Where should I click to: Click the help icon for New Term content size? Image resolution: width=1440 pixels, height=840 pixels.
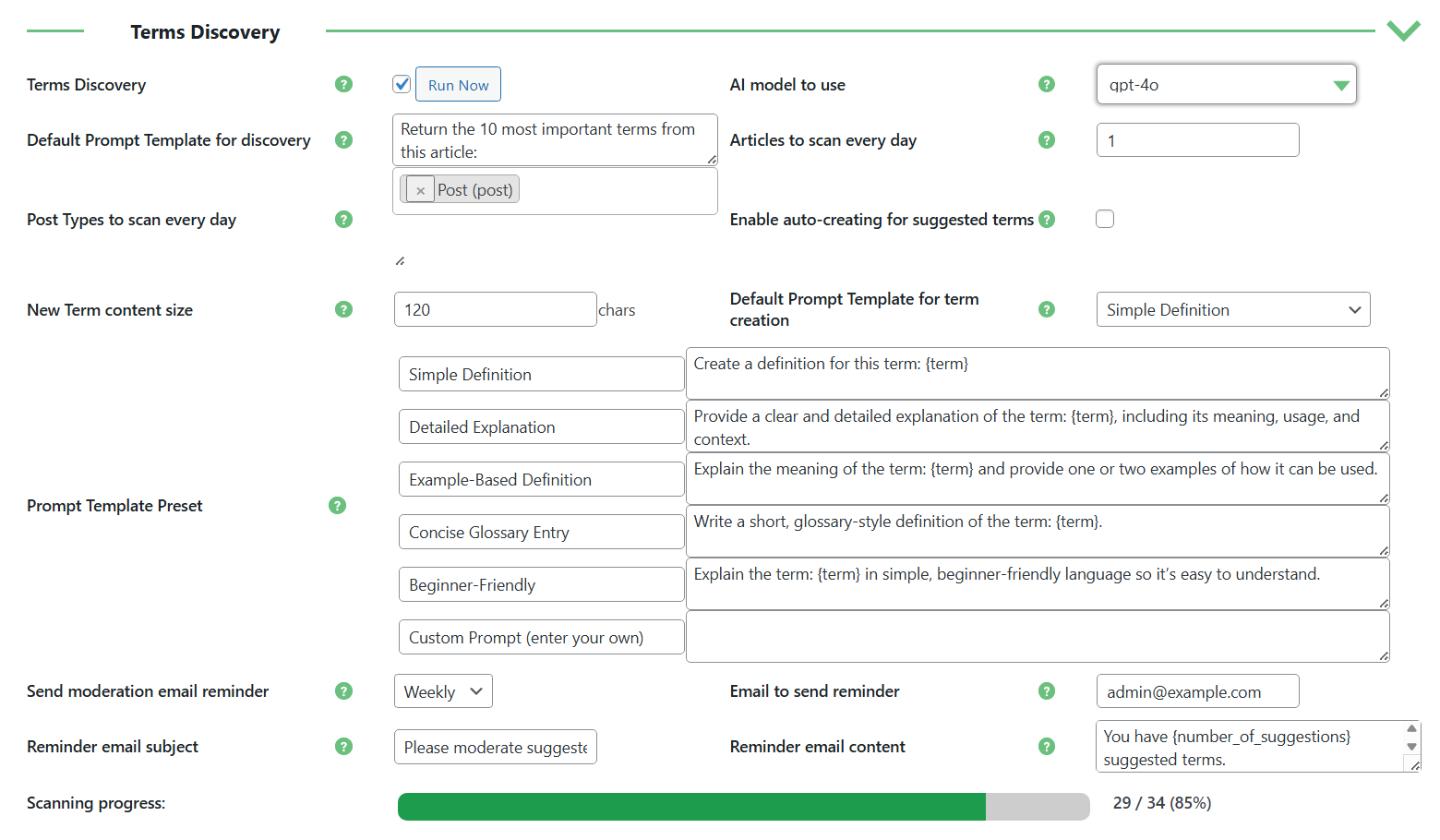(x=343, y=309)
